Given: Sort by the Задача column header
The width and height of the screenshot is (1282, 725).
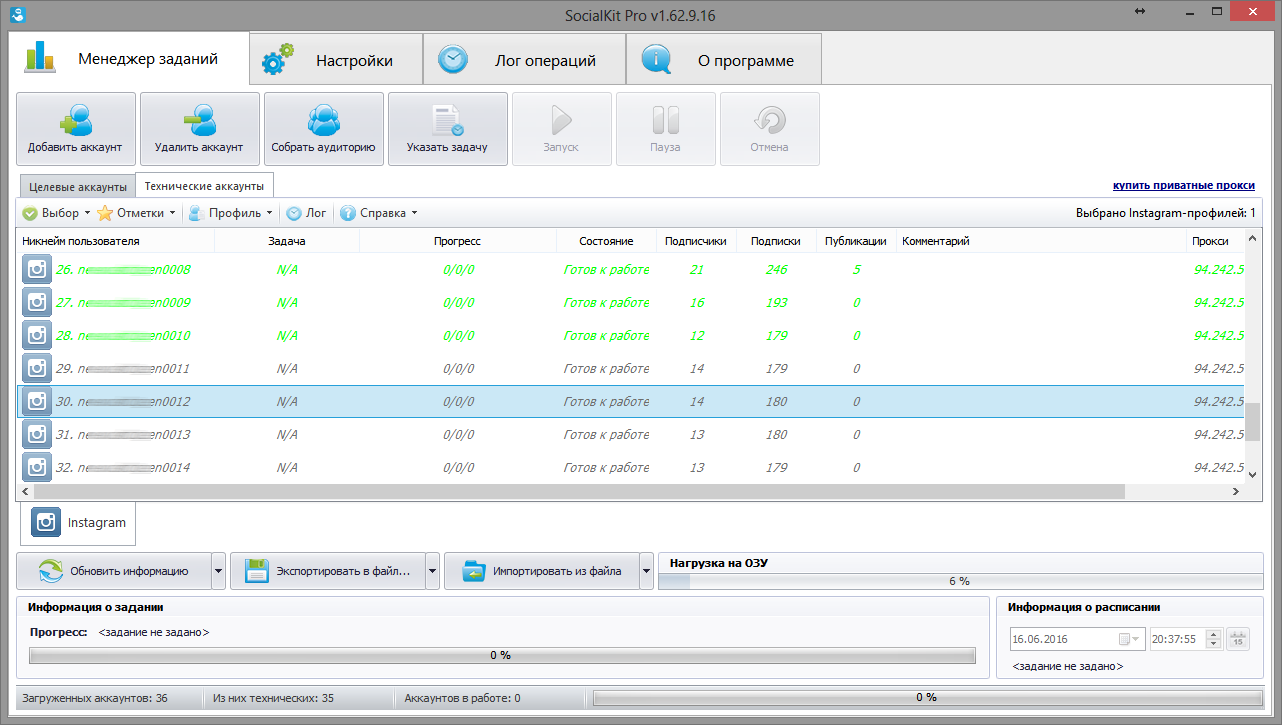Looking at the screenshot, I should click(x=287, y=241).
